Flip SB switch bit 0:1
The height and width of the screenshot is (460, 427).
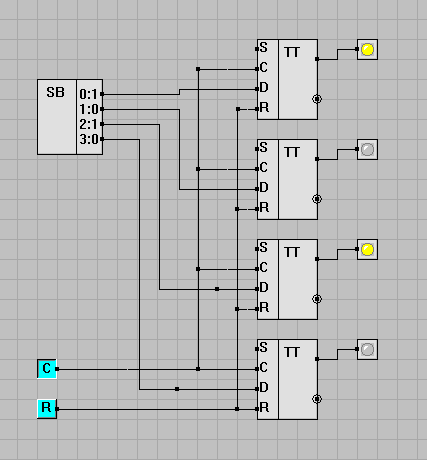coord(88,94)
